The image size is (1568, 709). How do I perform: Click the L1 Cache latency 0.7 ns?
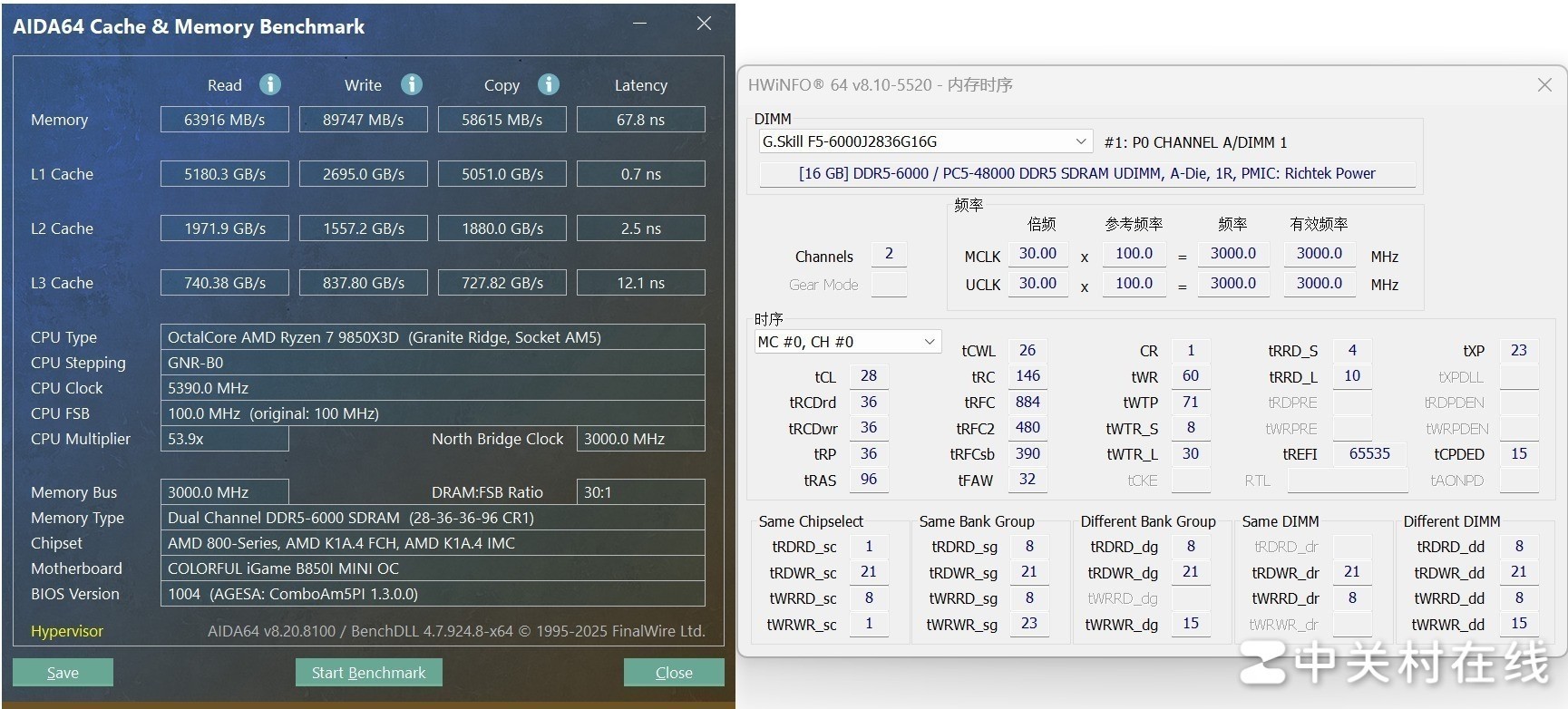coord(641,174)
